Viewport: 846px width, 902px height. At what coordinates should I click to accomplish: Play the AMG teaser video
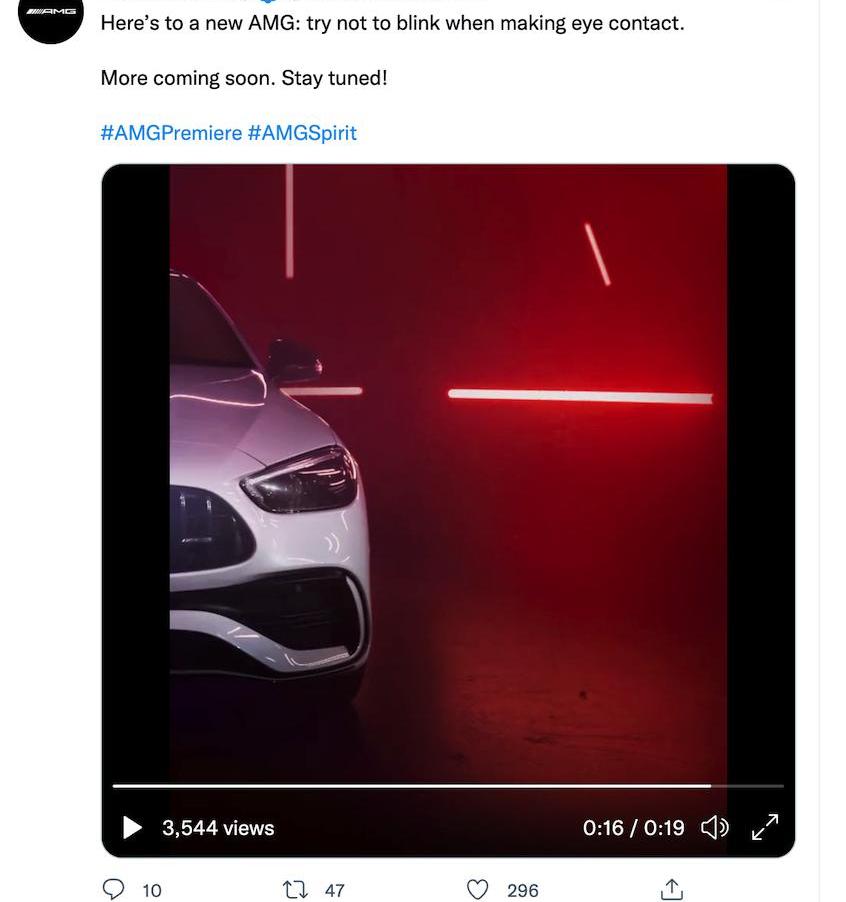tap(132, 828)
